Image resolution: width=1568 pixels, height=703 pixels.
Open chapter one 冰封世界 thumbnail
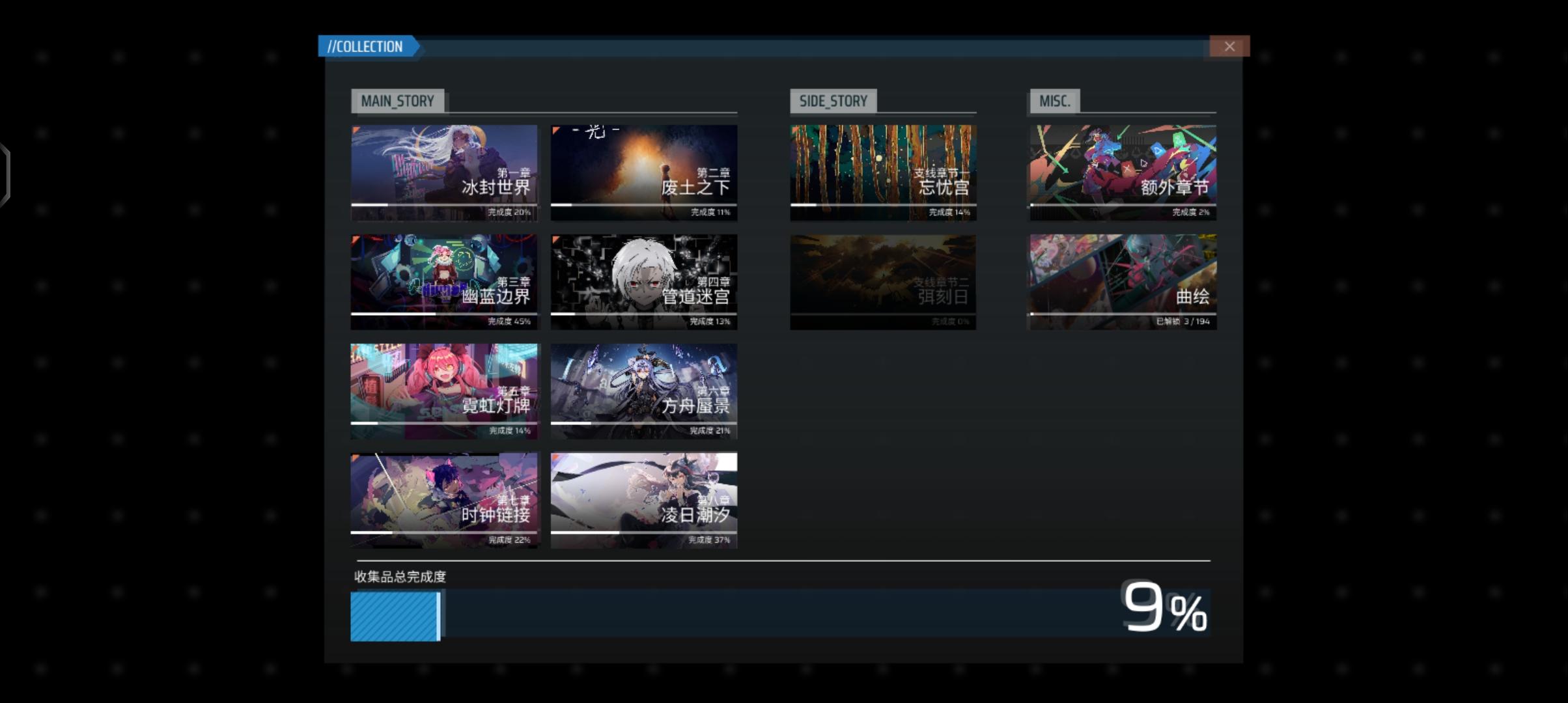coord(444,172)
